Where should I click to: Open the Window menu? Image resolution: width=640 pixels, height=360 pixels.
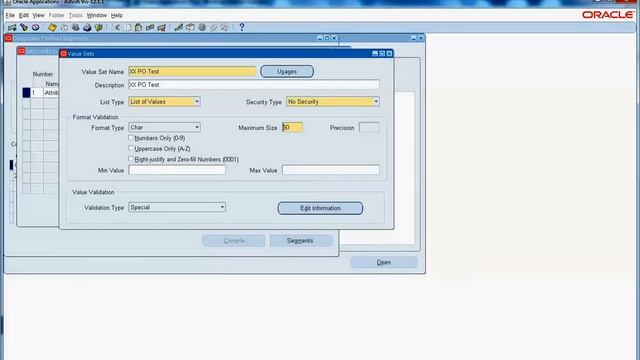click(96, 15)
